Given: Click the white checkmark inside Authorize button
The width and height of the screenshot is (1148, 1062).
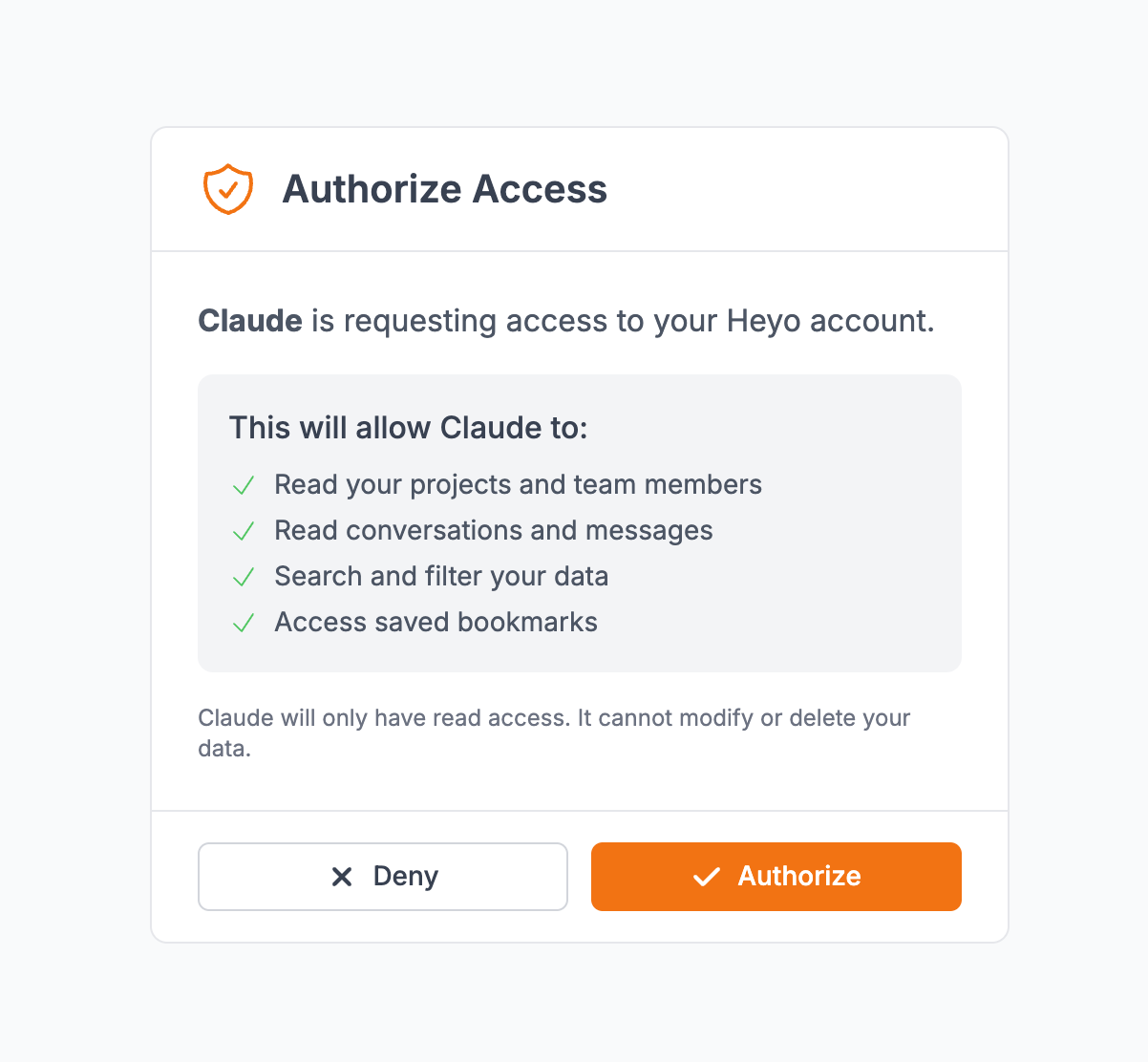Looking at the screenshot, I should point(705,876).
